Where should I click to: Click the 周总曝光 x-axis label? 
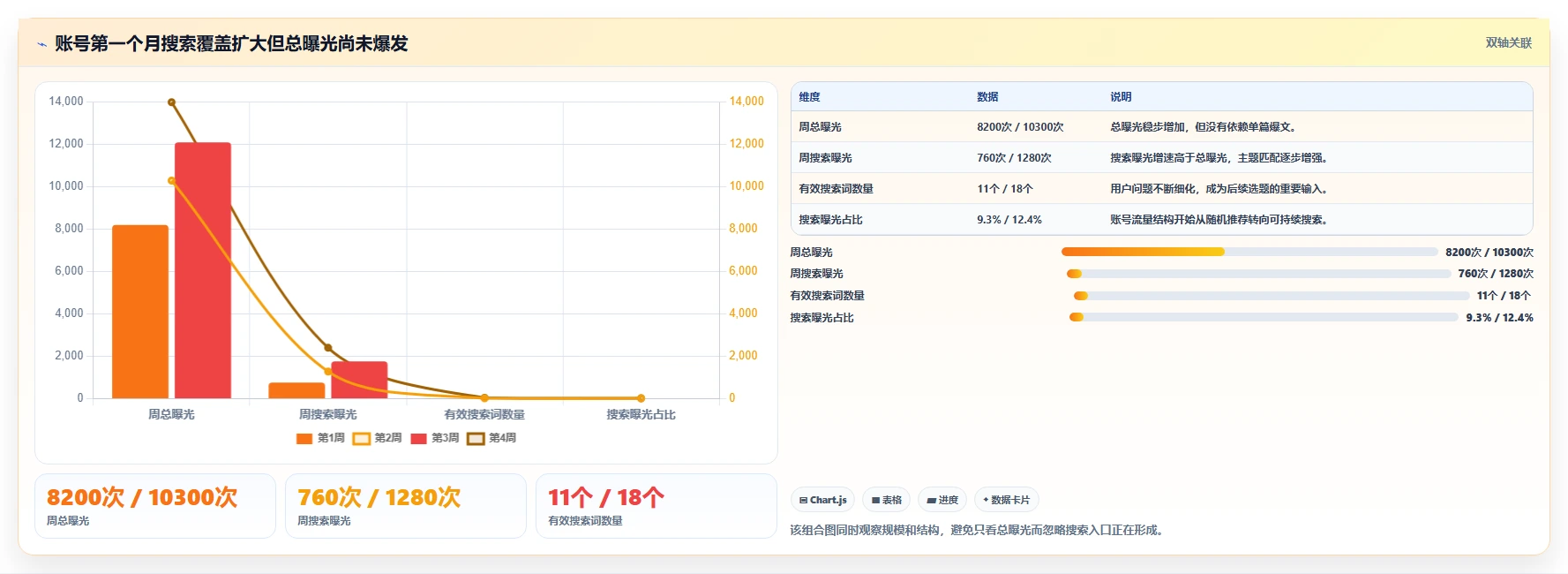pos(171,414)
